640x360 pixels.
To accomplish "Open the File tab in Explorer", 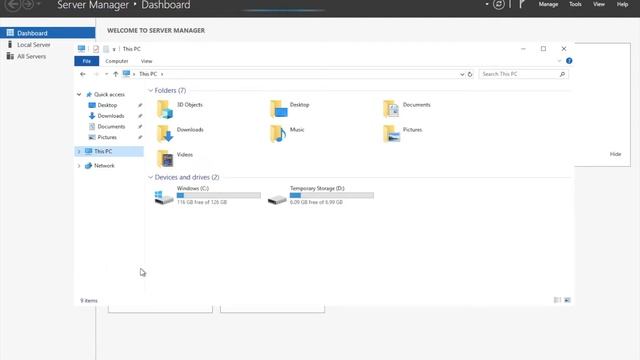I will (x=87, y=61).
